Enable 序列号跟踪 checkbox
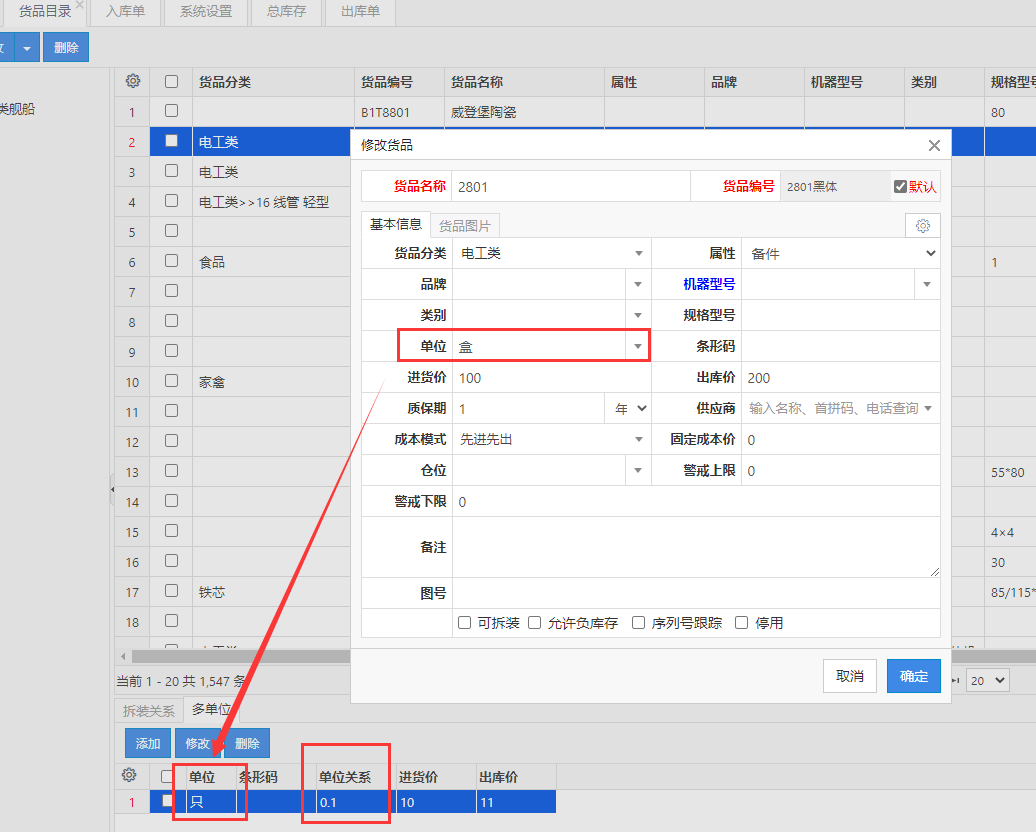 (638, 623)
